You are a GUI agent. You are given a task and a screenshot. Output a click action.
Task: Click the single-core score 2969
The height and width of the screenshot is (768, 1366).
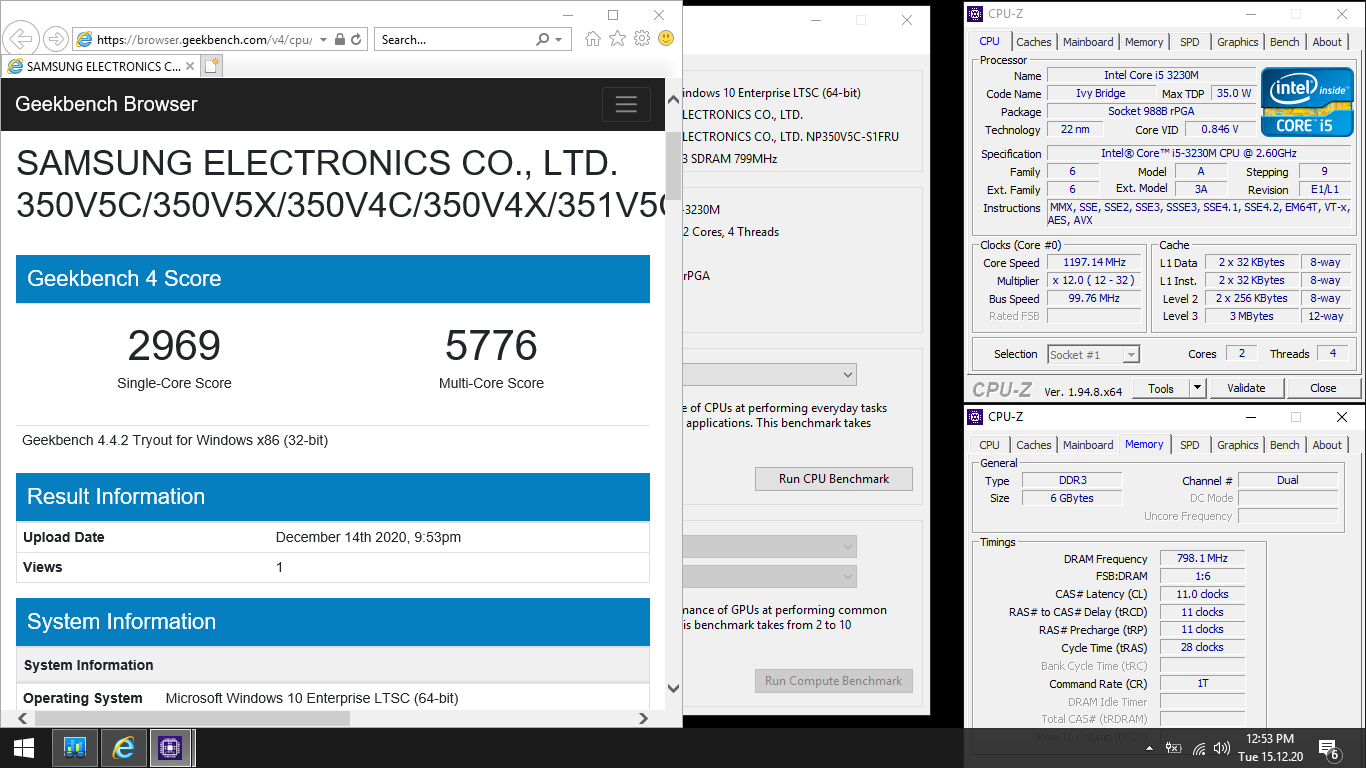pos(174,346)
